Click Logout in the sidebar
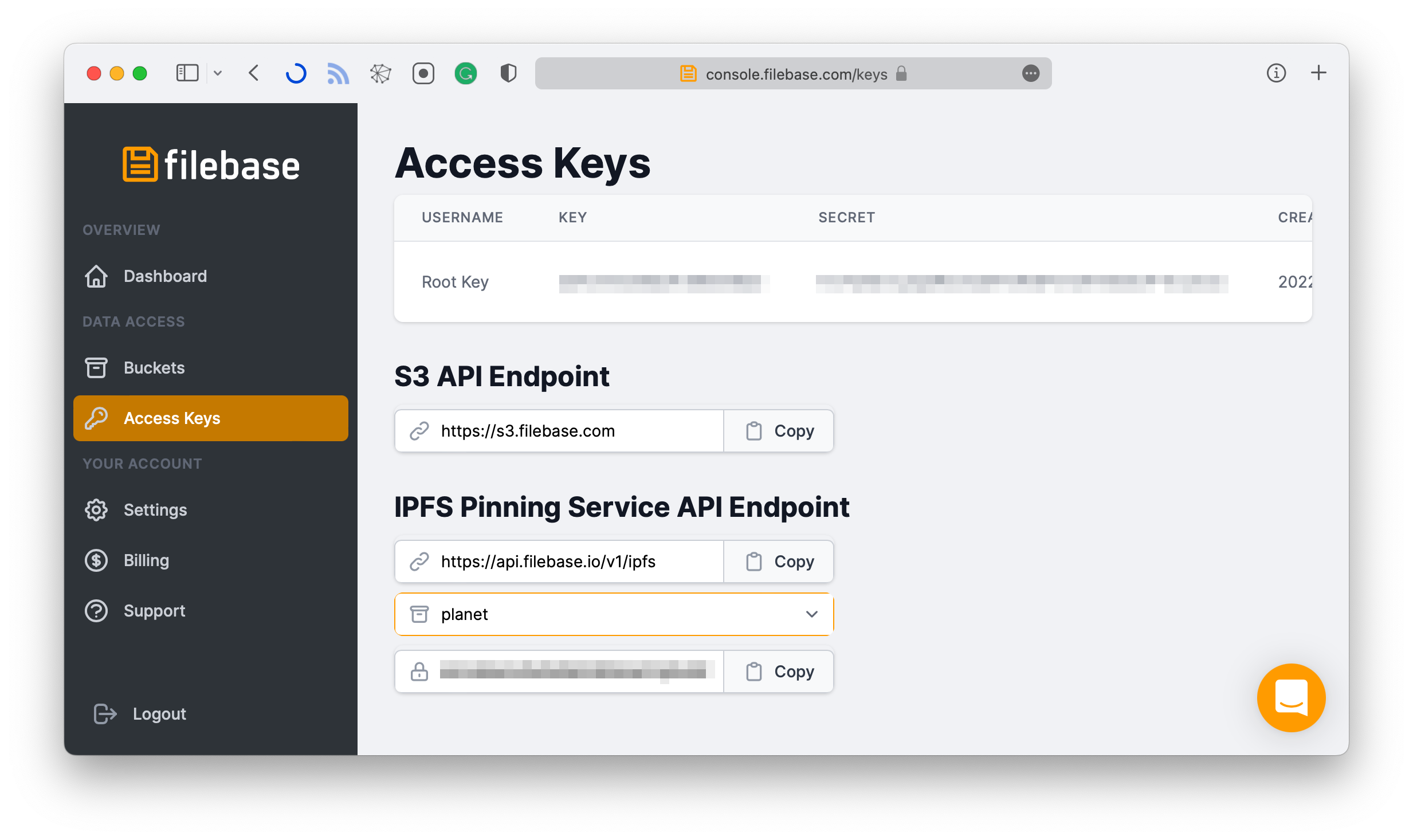 (x=159, y=714)
